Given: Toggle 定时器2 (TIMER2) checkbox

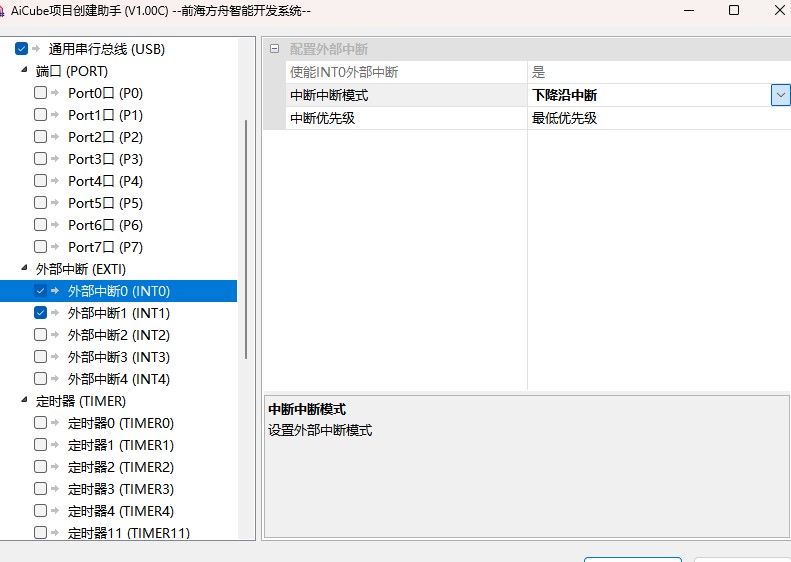Looking at the screenshot, I should tap(40, 467).
